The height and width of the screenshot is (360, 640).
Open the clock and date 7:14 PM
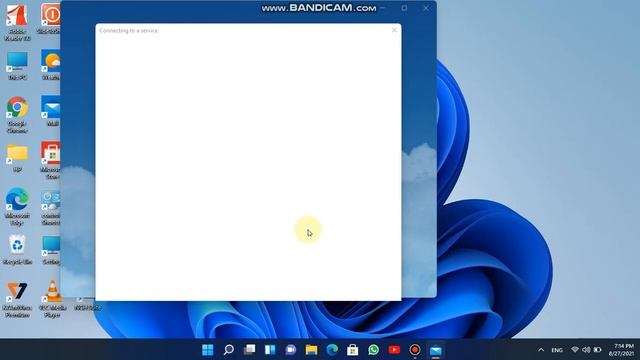click(621, 350)
